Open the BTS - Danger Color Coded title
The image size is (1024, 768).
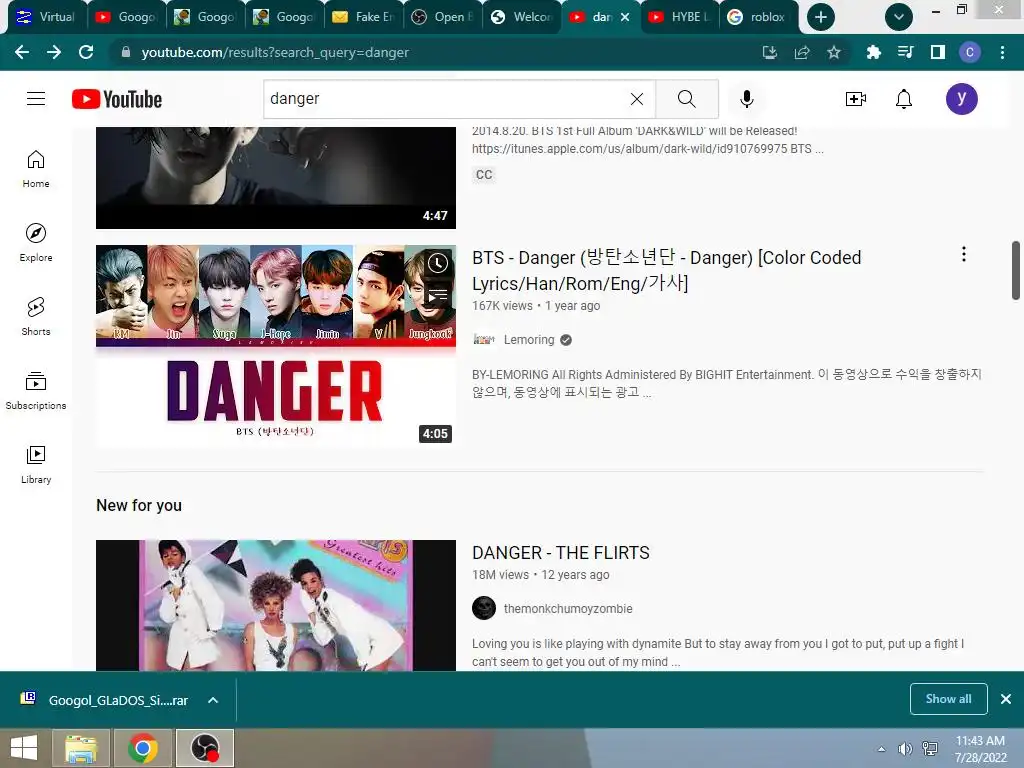click(666, 270)
